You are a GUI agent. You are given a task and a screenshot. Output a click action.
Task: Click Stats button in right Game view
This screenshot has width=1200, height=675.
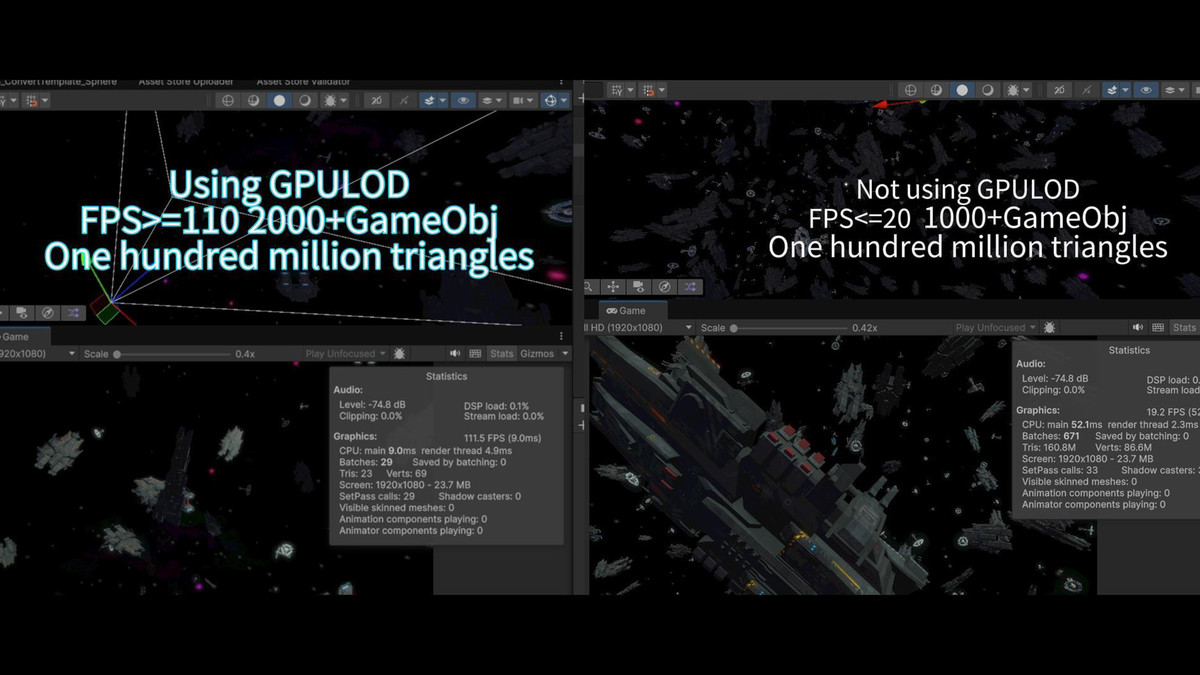[x=1184, y=328]
